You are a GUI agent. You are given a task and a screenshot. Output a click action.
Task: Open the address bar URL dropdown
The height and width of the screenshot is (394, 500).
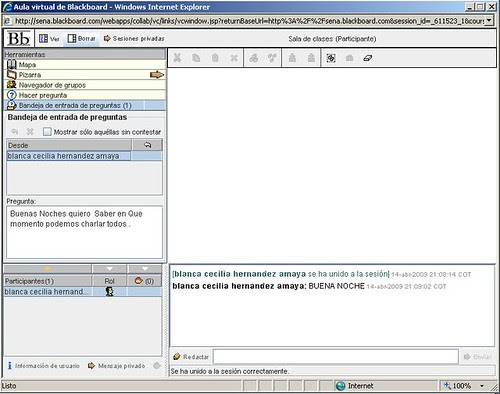[489, 21]
